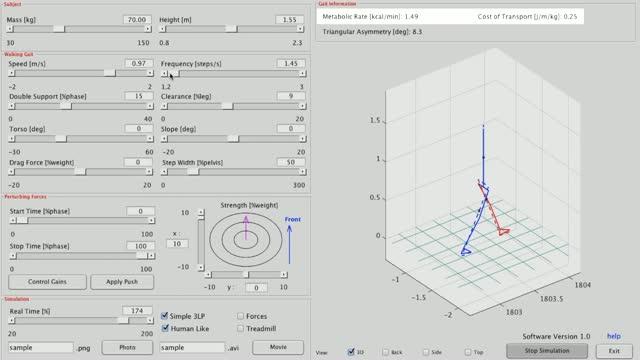
Task: Open the help link
Action: [614, 336]
